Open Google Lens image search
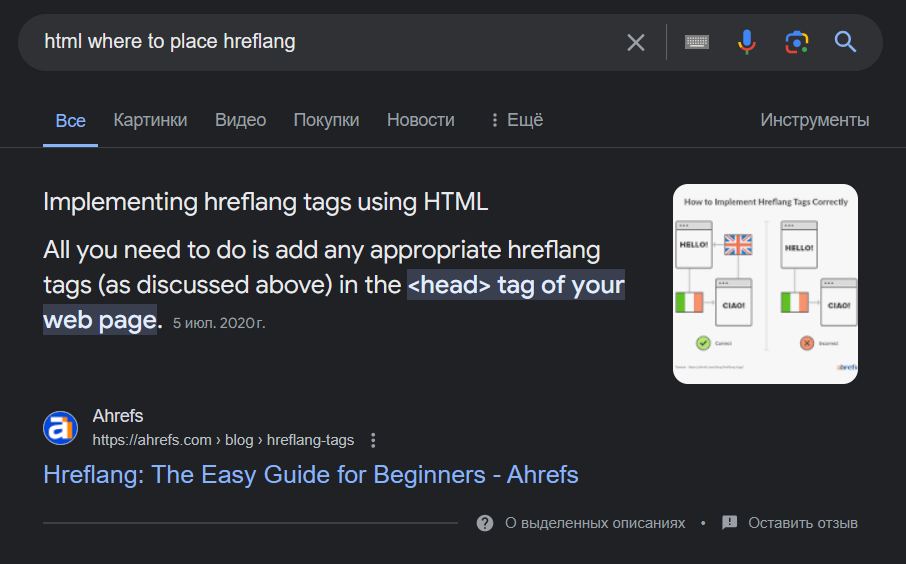 coord(796,42)
